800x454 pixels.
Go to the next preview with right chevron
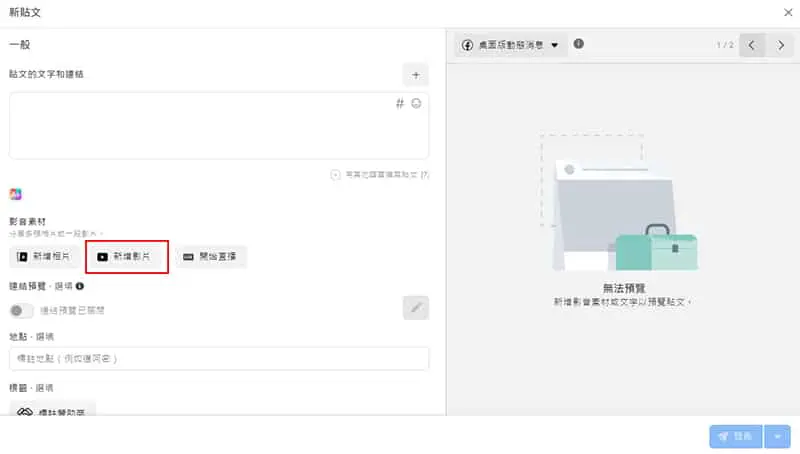780,45
